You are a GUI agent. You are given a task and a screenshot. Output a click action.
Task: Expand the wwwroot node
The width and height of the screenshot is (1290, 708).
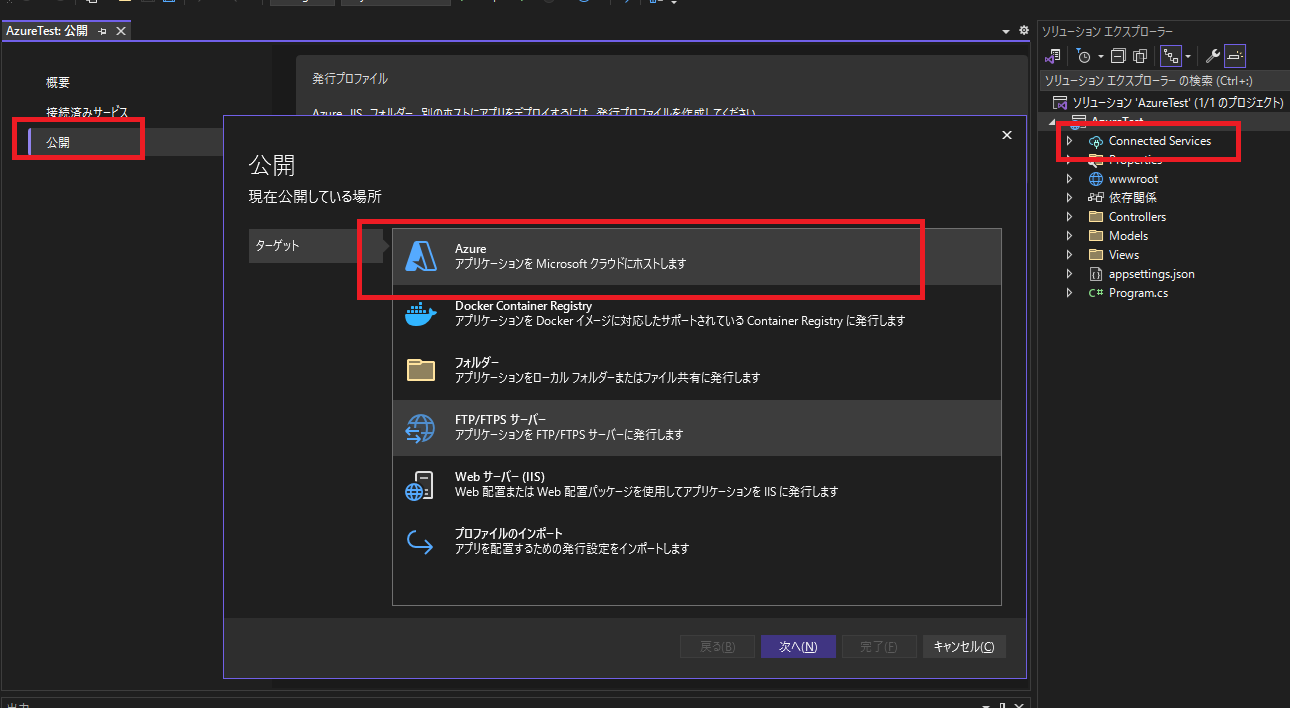coord(1069,179)
